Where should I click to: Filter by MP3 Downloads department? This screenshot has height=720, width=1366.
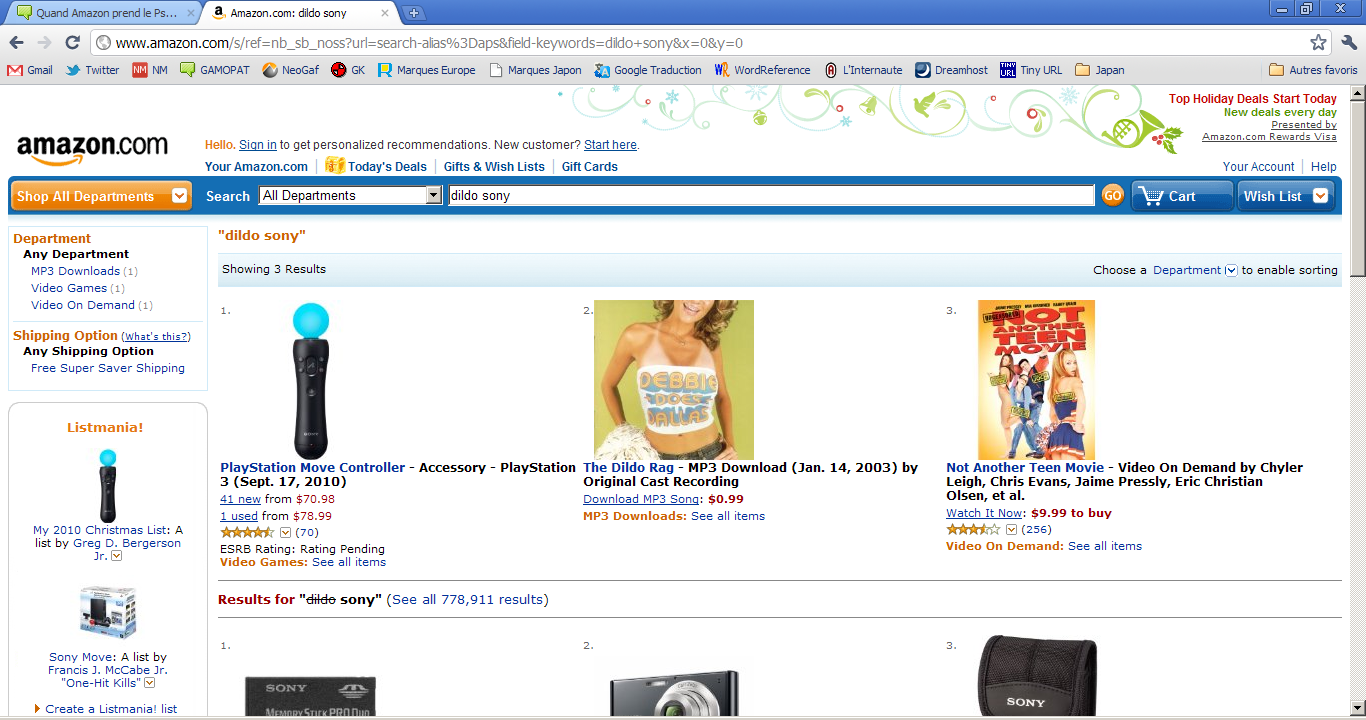coord(75,271)
